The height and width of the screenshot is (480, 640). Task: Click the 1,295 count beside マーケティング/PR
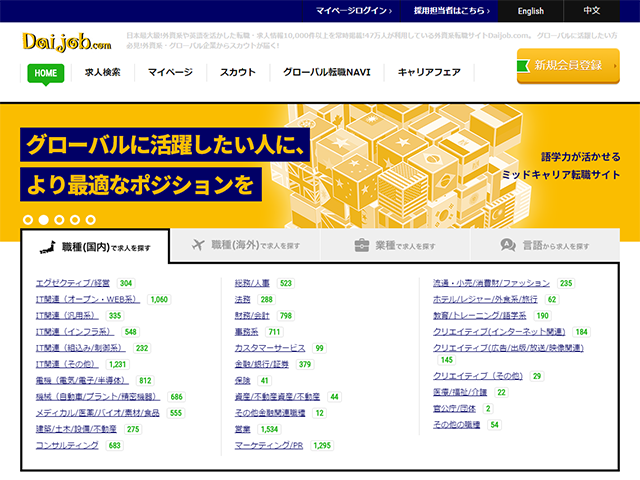(322, 446)
